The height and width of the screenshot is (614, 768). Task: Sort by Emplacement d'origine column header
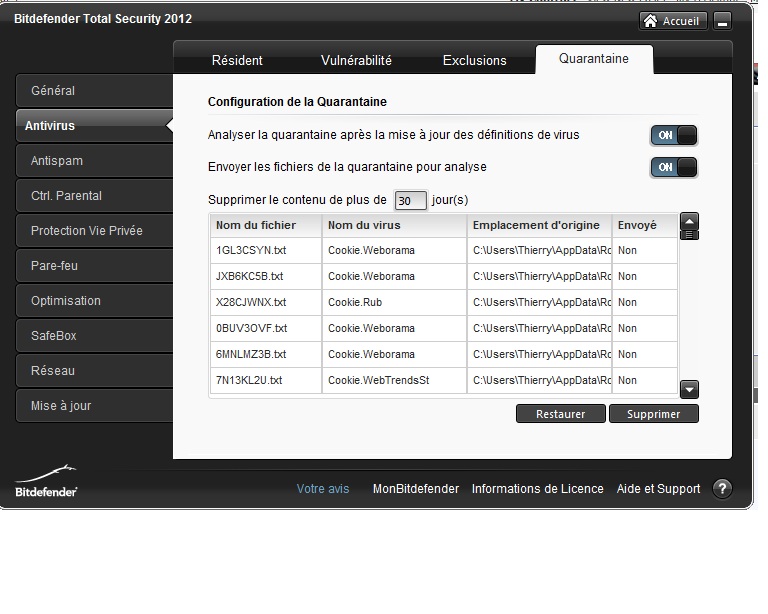click(540, 225)
